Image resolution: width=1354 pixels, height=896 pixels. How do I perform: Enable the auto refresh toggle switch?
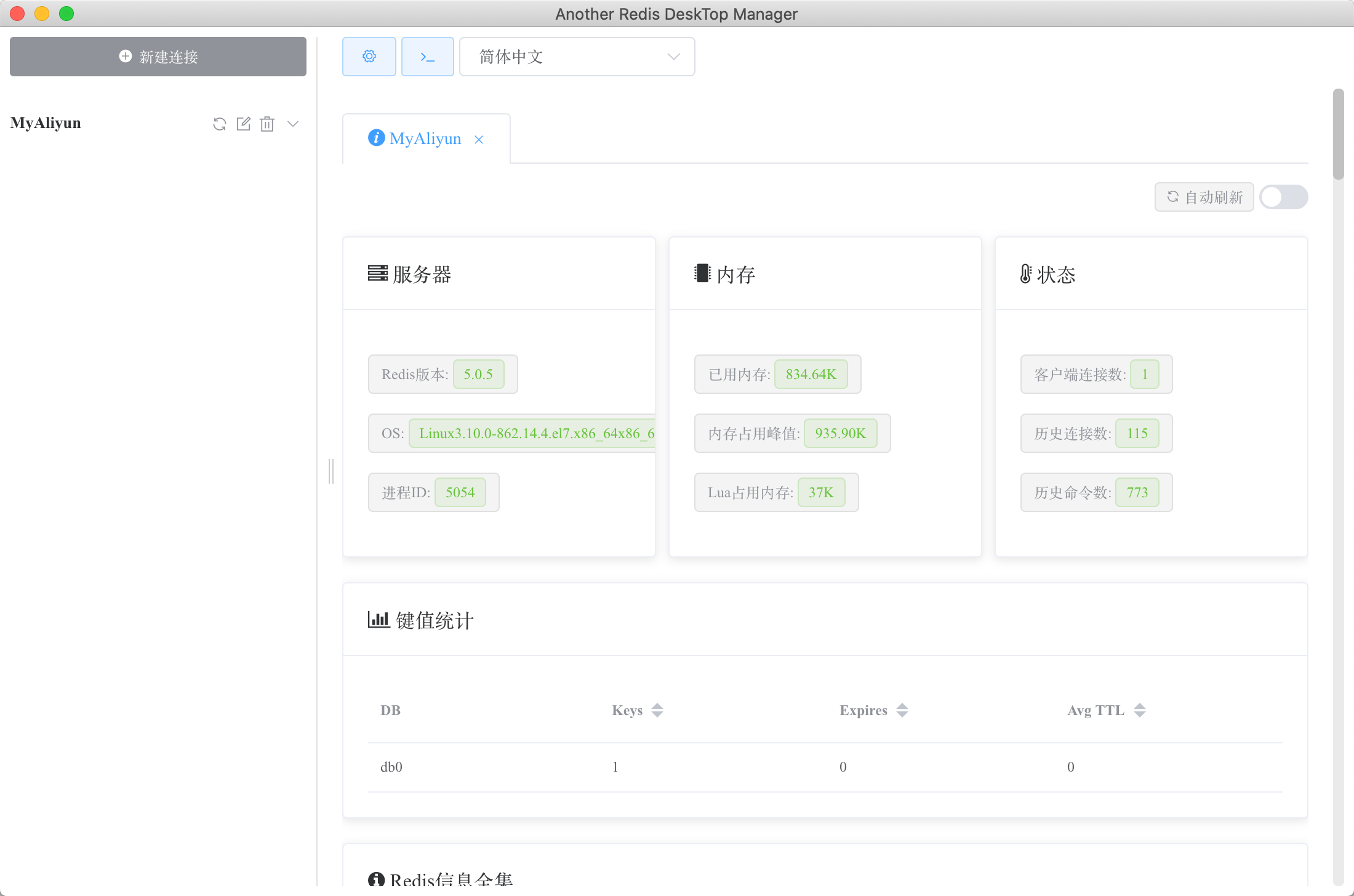click(x=1283, y=197)
